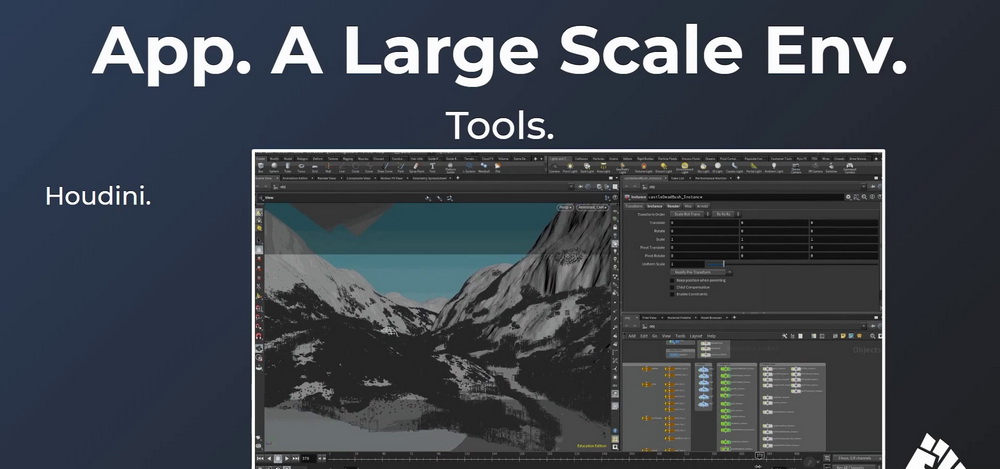Open the Animation Editor pane tab
1000x469 pixels.
295,178
